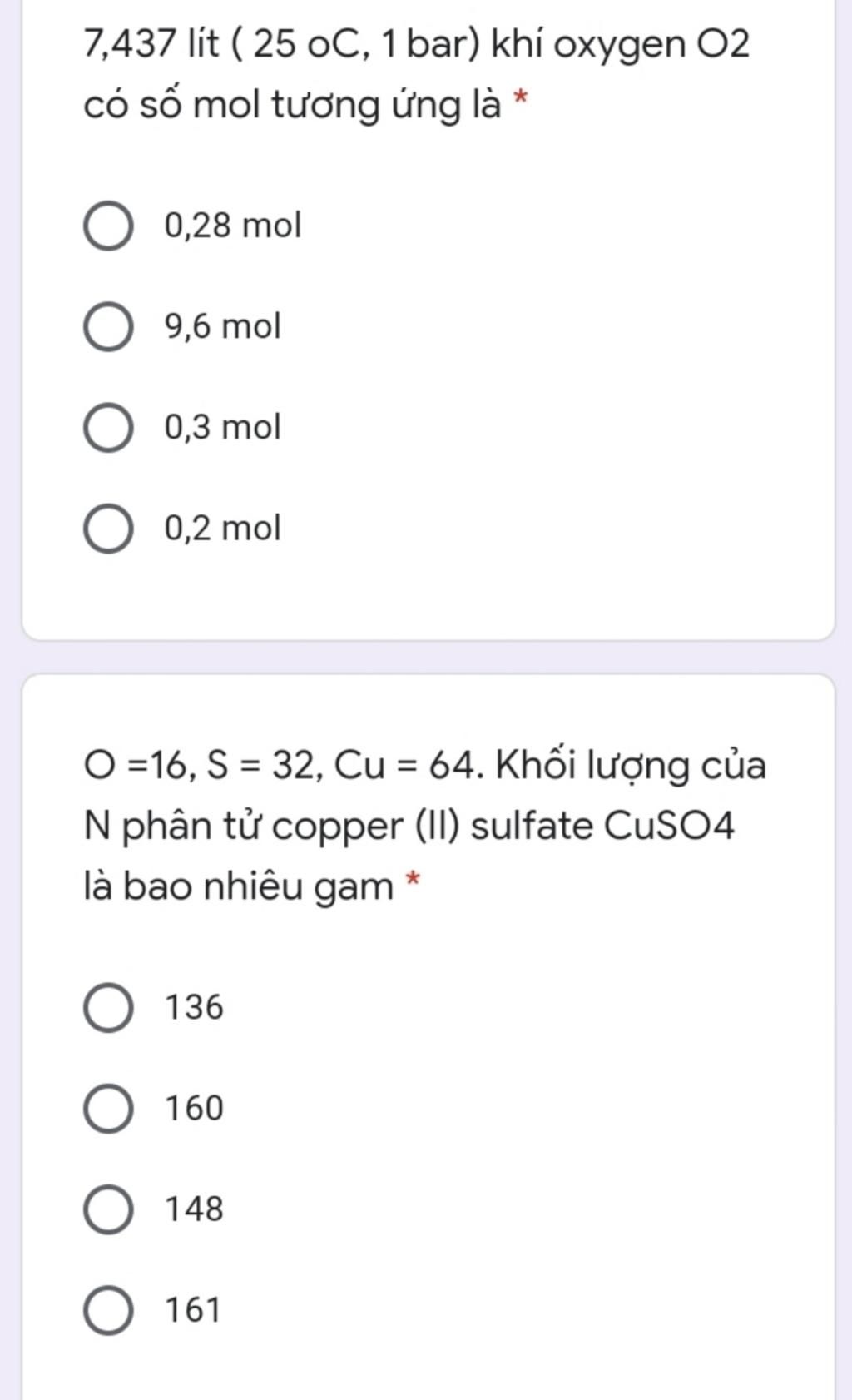Image resolution: width=852 pixels, height=1400 pixels.
Task: Click the '0,2 mol' option label
Action: [223, 528]
